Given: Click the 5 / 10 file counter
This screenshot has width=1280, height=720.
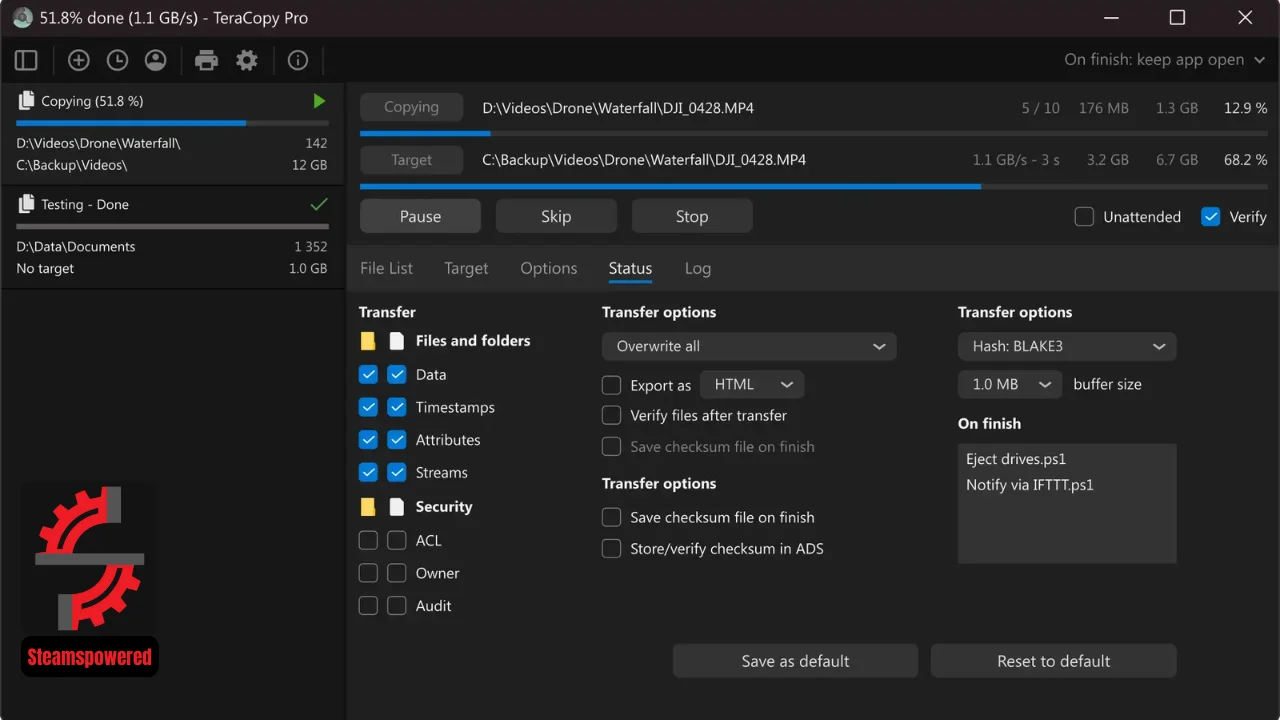Looking at the screenshot, I should pyautogui.click(x=1041, y=107).
